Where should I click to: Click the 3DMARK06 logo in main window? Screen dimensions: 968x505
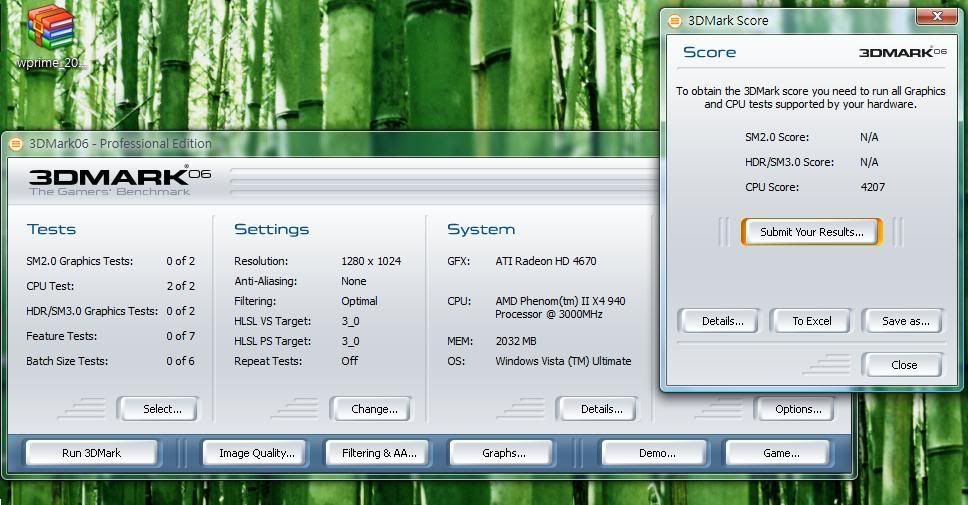click(x=120, y=182)
